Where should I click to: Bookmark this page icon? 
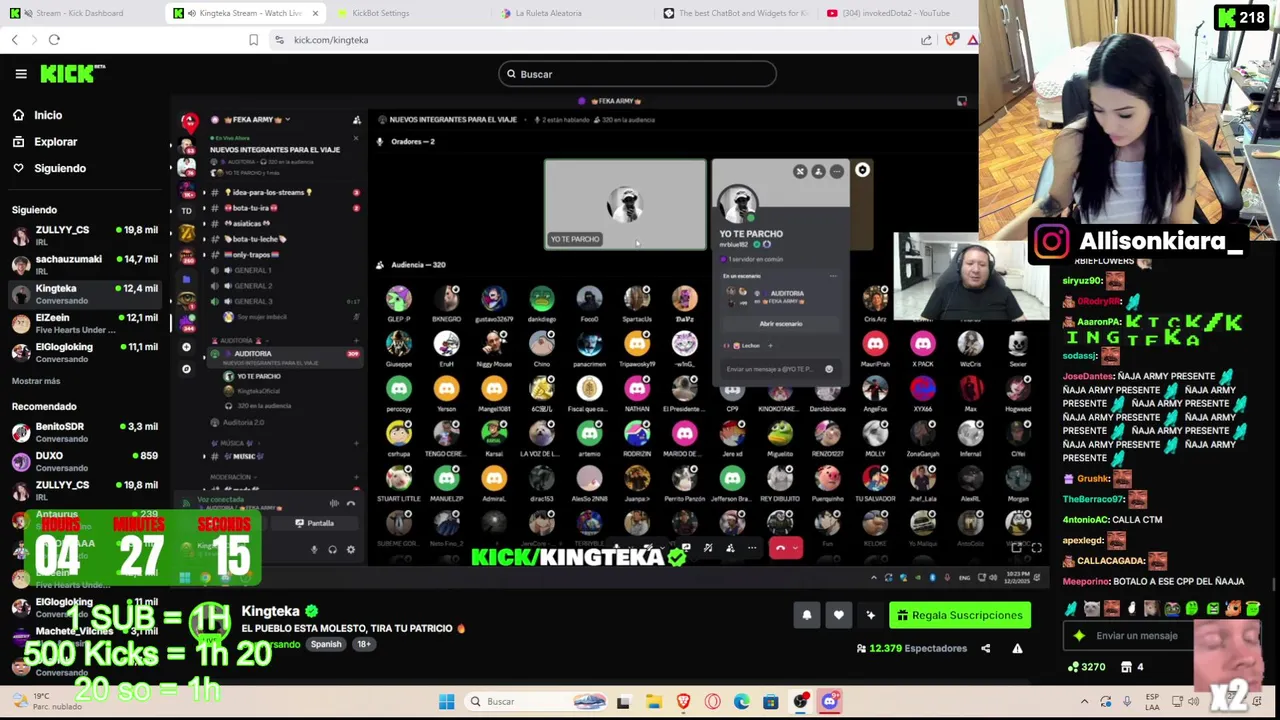point(253,40)
